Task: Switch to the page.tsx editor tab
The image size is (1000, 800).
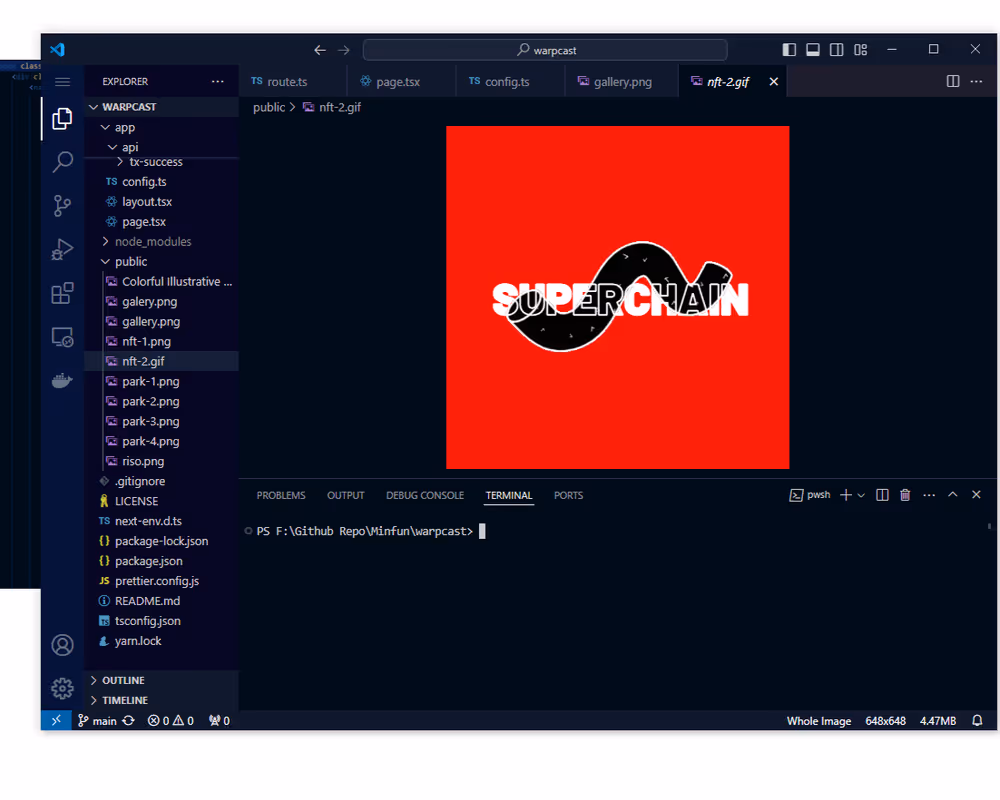Action: tap(397, 82)
